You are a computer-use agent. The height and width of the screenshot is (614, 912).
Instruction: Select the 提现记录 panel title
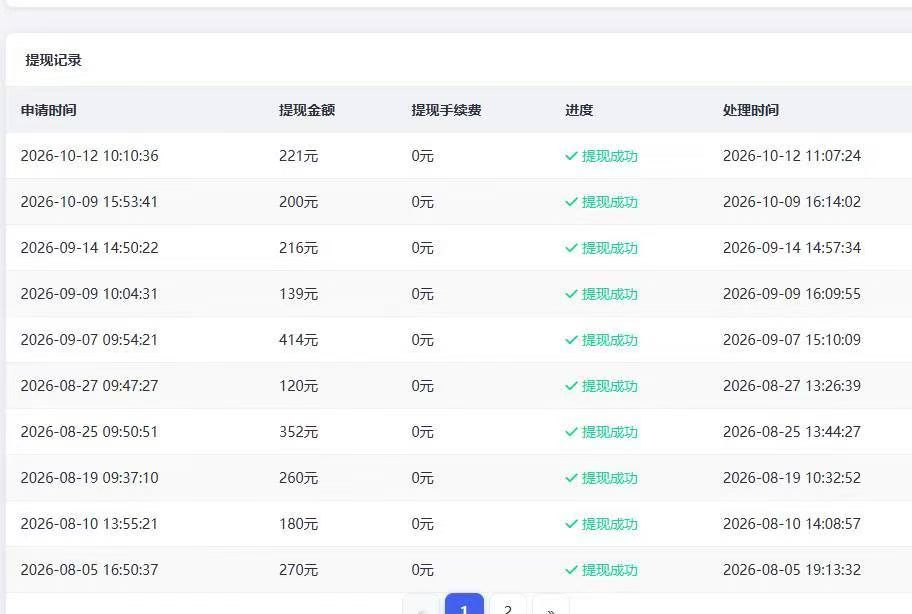pyautogui.click(x=54, y=60)
